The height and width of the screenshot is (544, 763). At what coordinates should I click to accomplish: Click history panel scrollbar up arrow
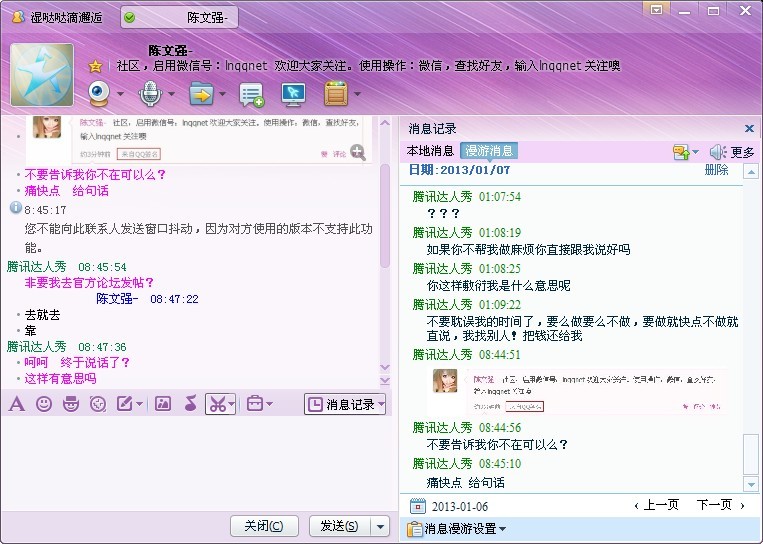[x=751, y=171]
